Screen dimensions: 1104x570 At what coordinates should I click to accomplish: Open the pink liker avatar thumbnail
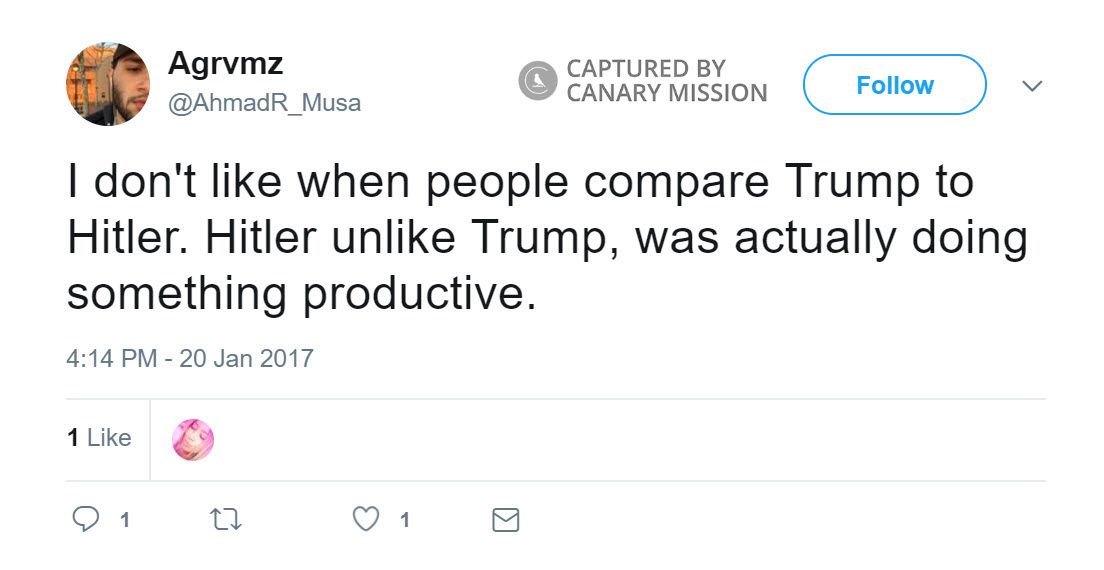(193, 439)
